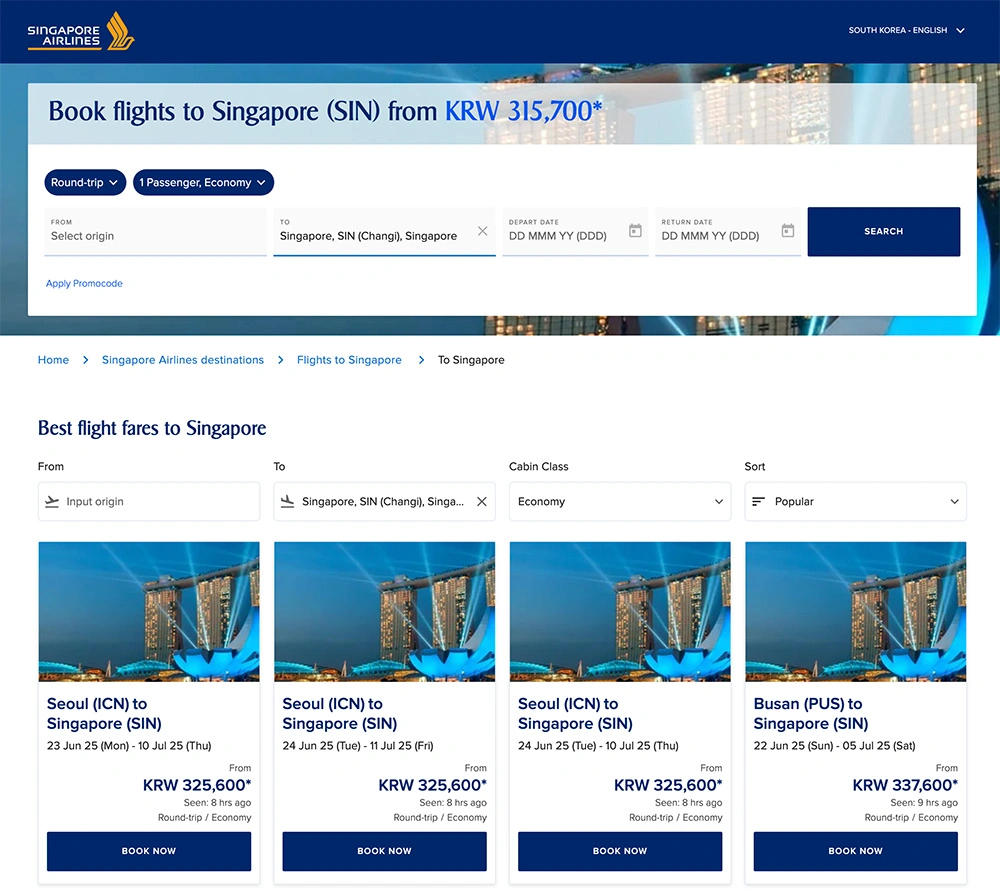
Task: Click the chevron after Flights to Singapore breadcrumb
Action: (x=421, y=360)
